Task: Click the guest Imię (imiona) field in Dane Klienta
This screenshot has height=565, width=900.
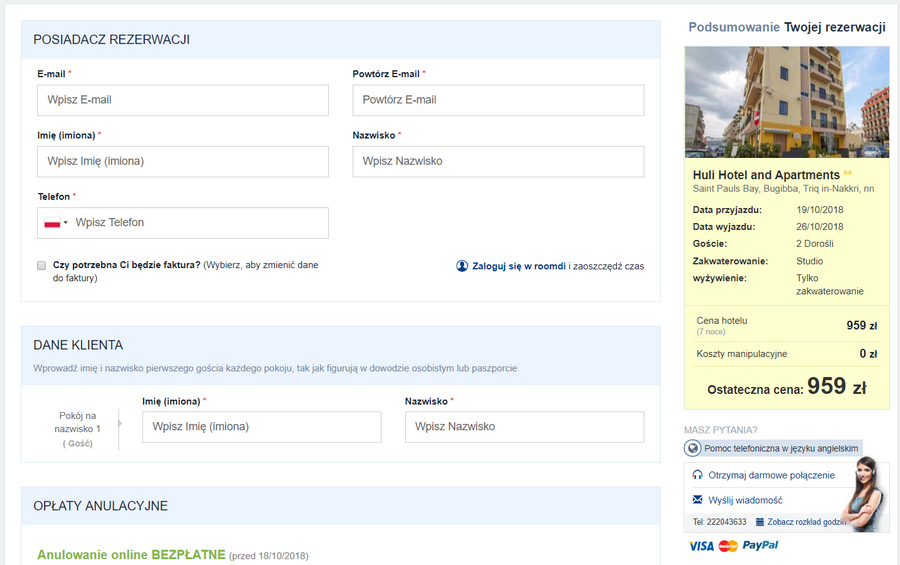Action: [x=262, y=427]
